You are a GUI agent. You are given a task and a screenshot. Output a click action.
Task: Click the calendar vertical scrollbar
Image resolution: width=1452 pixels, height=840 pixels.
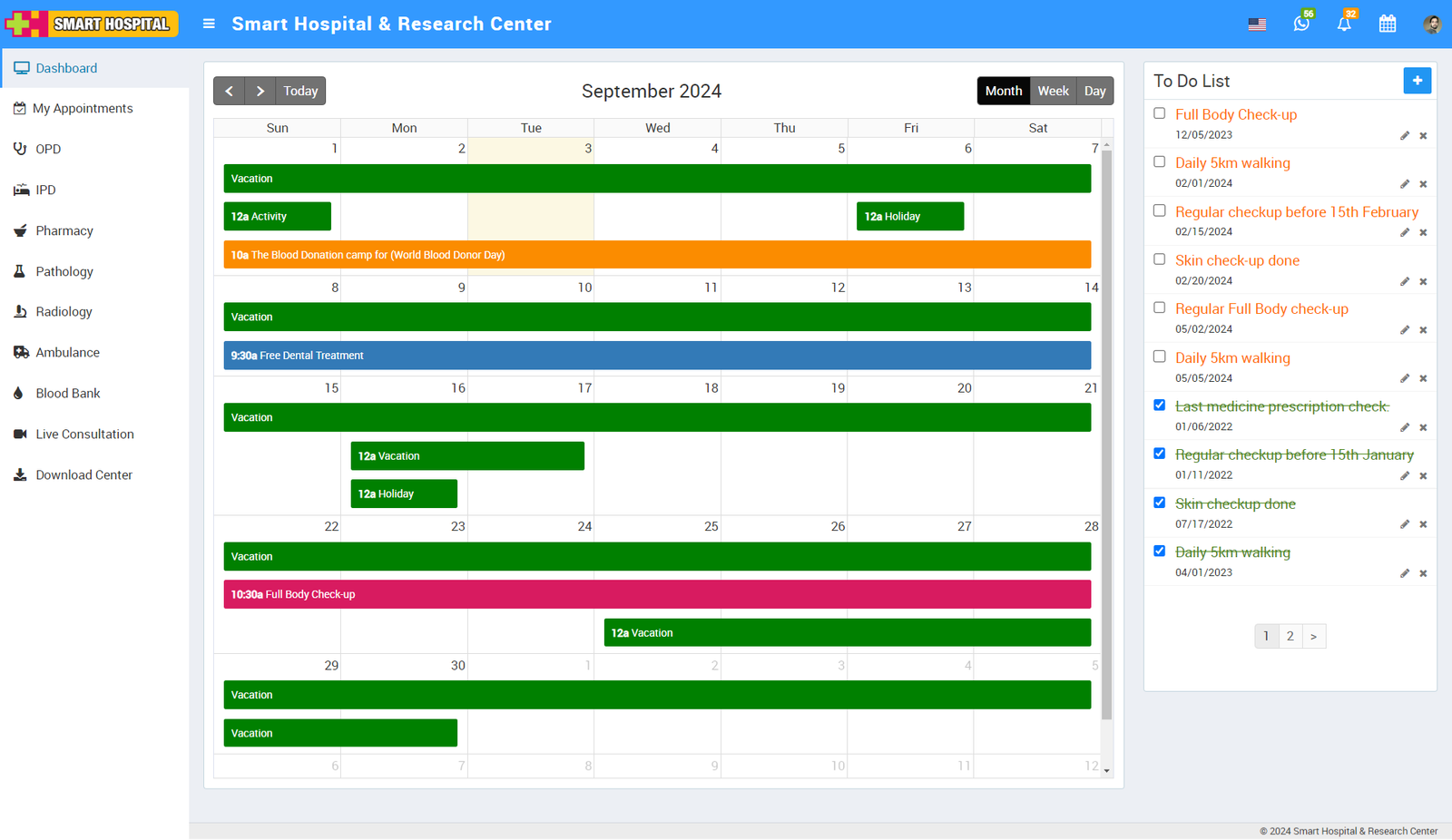[x=1106, y=435]
